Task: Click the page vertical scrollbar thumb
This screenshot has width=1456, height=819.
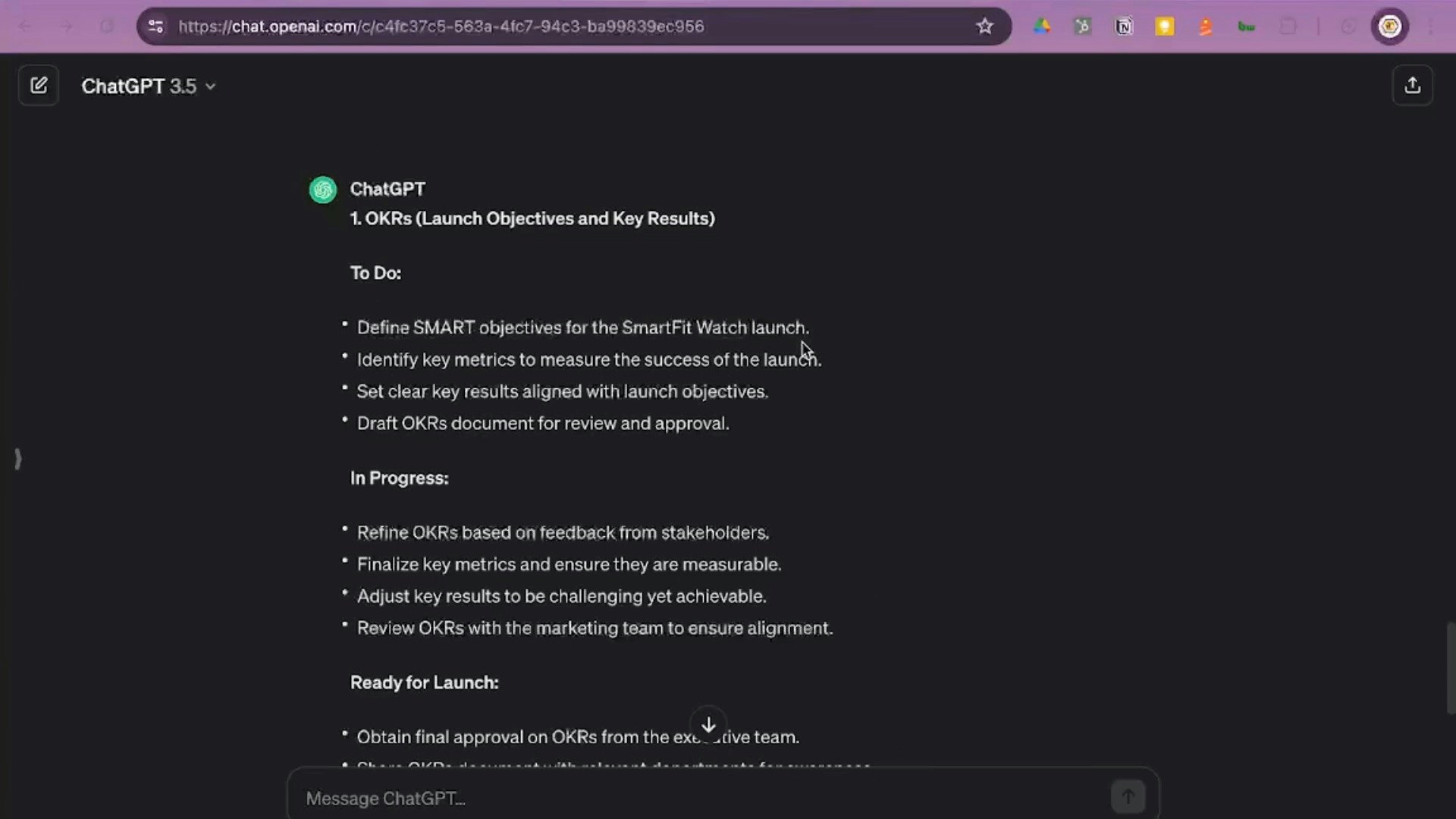Action: coord(1450,667)
